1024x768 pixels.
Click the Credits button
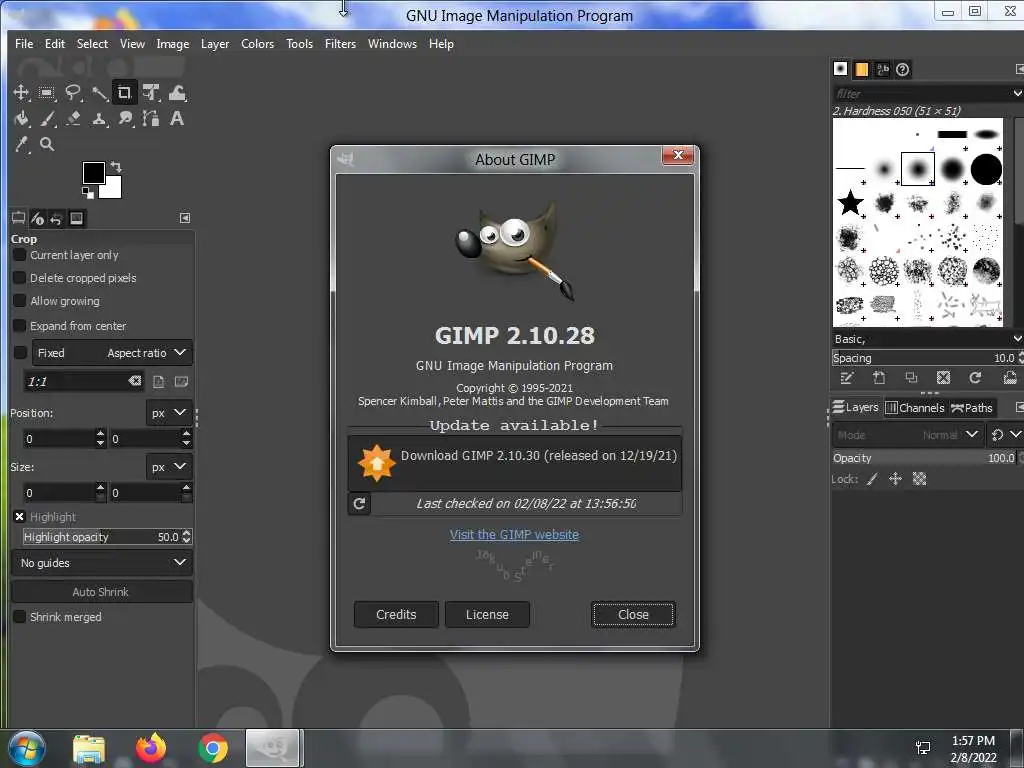pos(396,615)
